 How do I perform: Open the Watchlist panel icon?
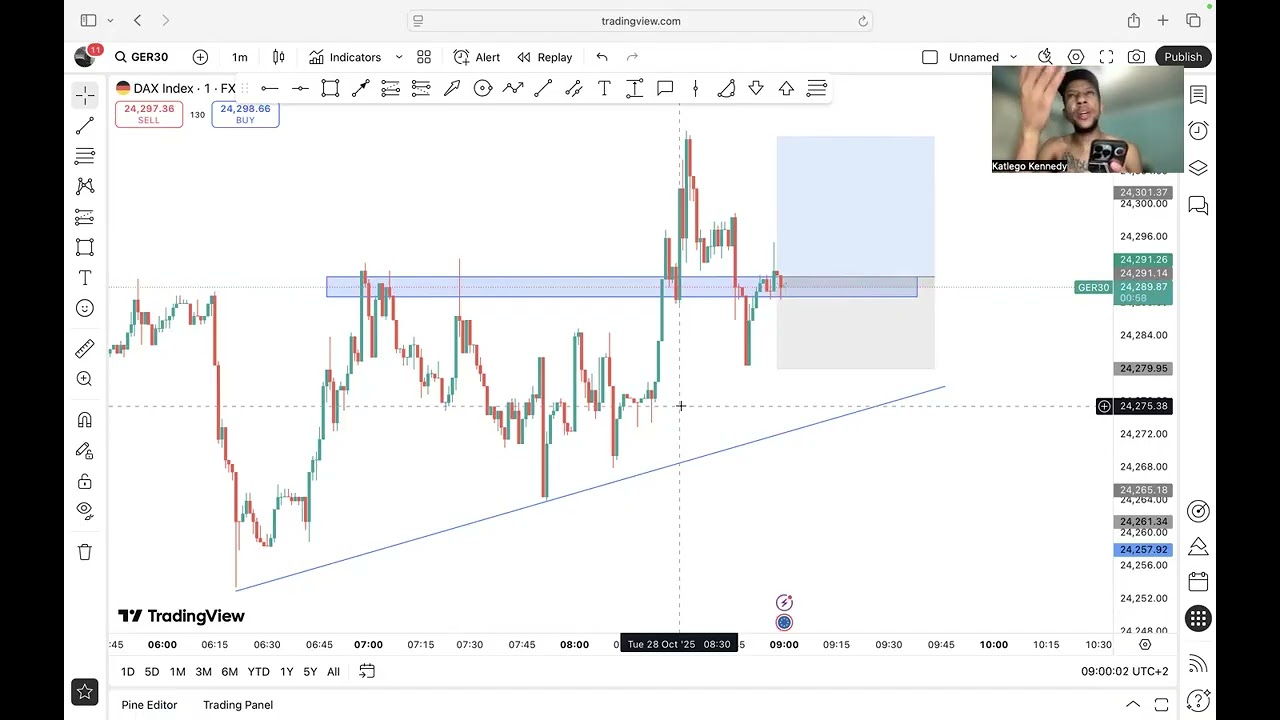tap(1198, 95)
